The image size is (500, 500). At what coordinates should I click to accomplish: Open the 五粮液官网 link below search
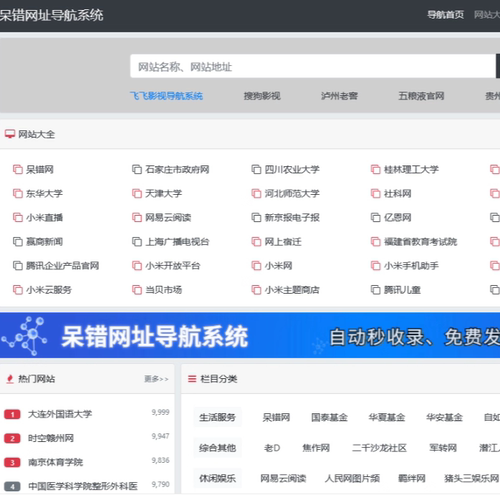click(421, 96)
